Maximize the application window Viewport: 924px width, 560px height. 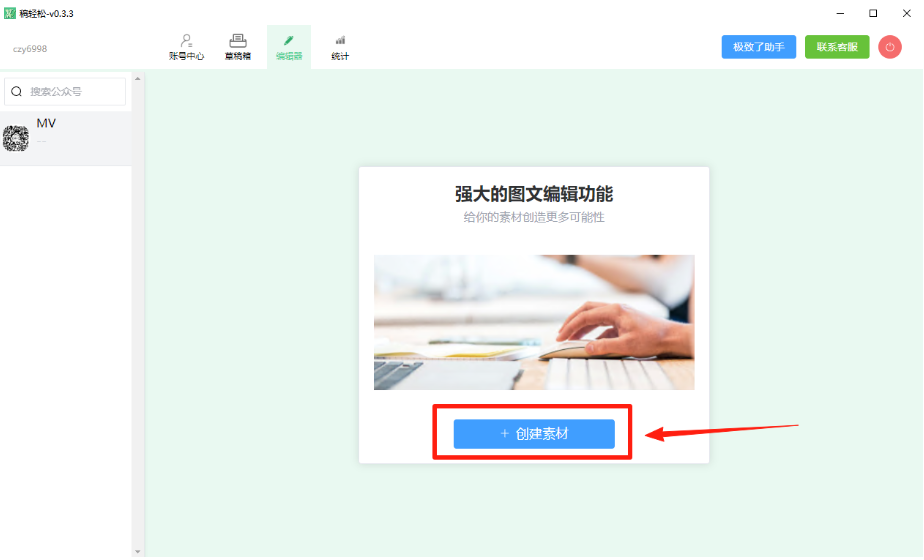873,13
